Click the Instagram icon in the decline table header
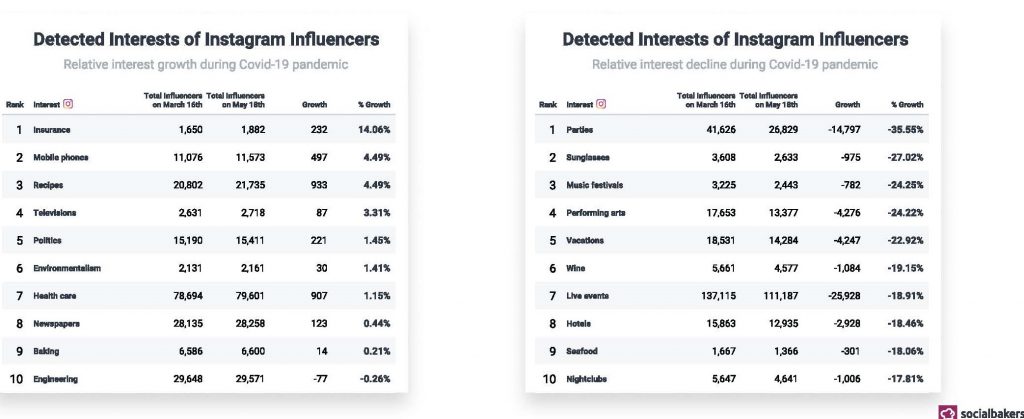The width and height of the screenshot is (1024, 419). pyautogui.click(x=601, y=103)
